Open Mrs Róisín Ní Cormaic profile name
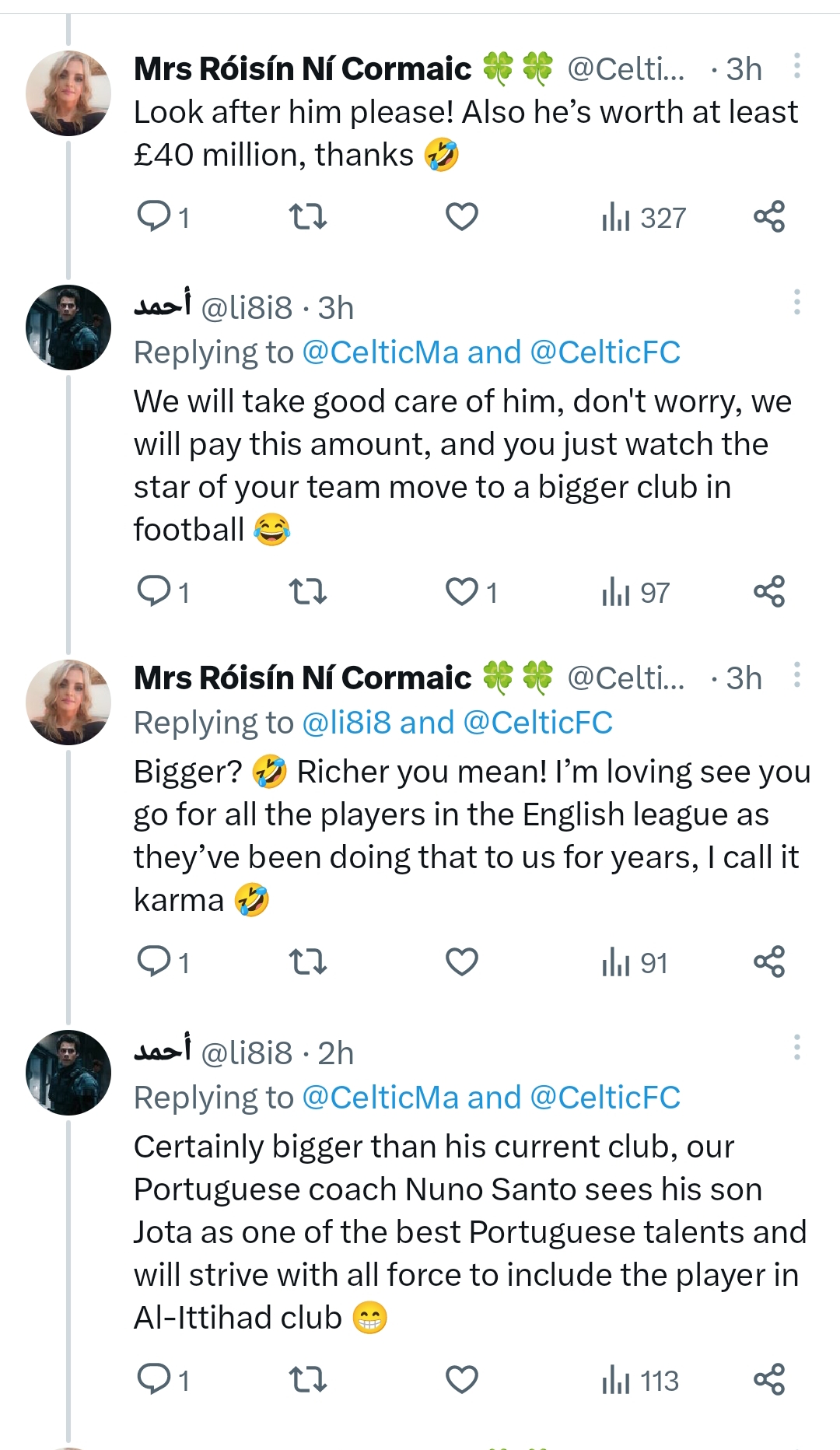 303,68
